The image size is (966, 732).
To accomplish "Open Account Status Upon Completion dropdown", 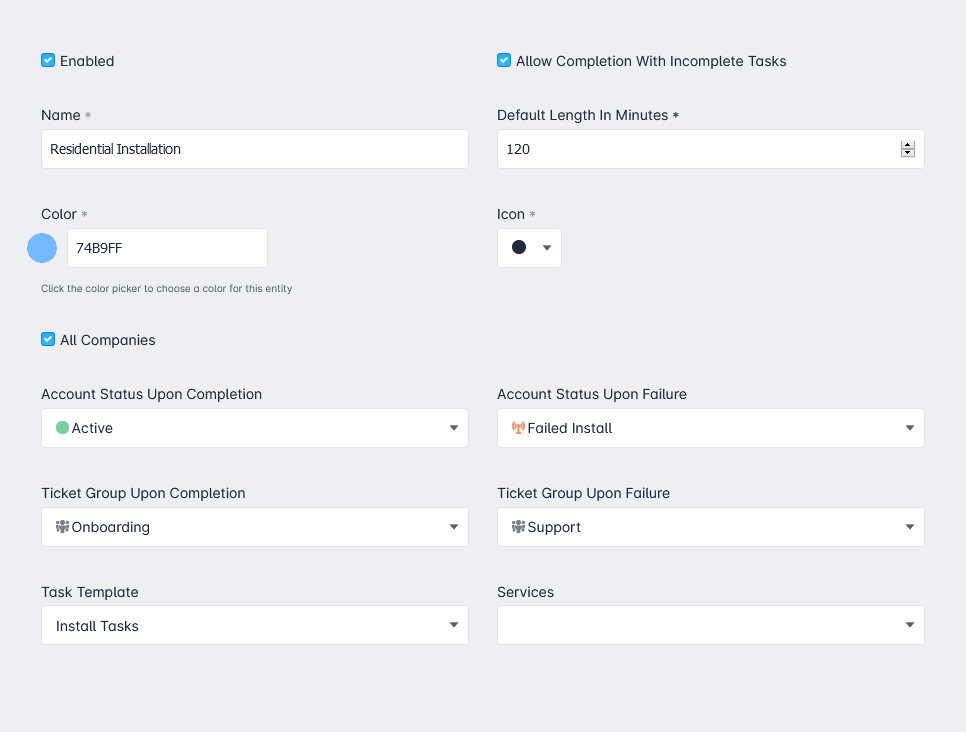I will (x=254, y=428).
